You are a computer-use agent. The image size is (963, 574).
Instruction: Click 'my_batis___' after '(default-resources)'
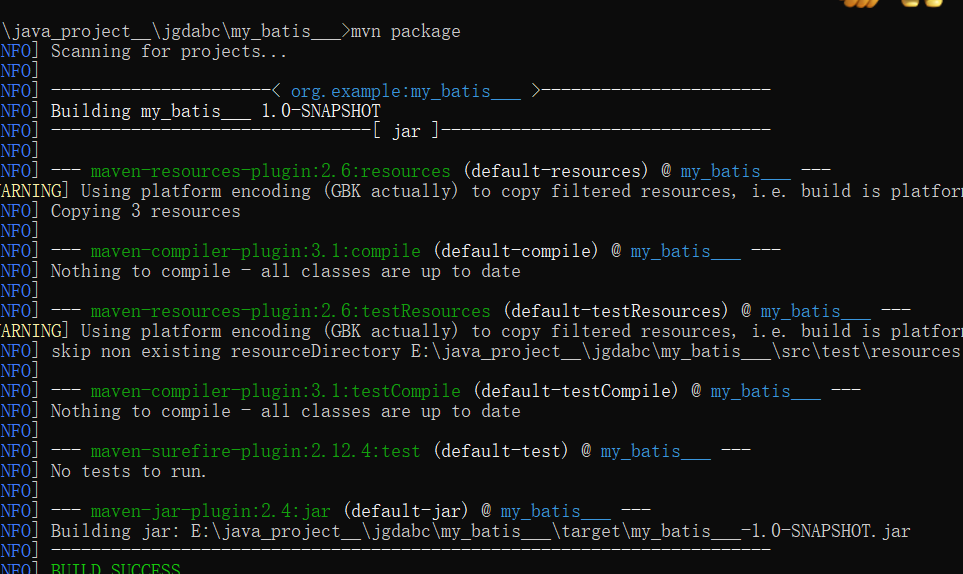point(736,171)
